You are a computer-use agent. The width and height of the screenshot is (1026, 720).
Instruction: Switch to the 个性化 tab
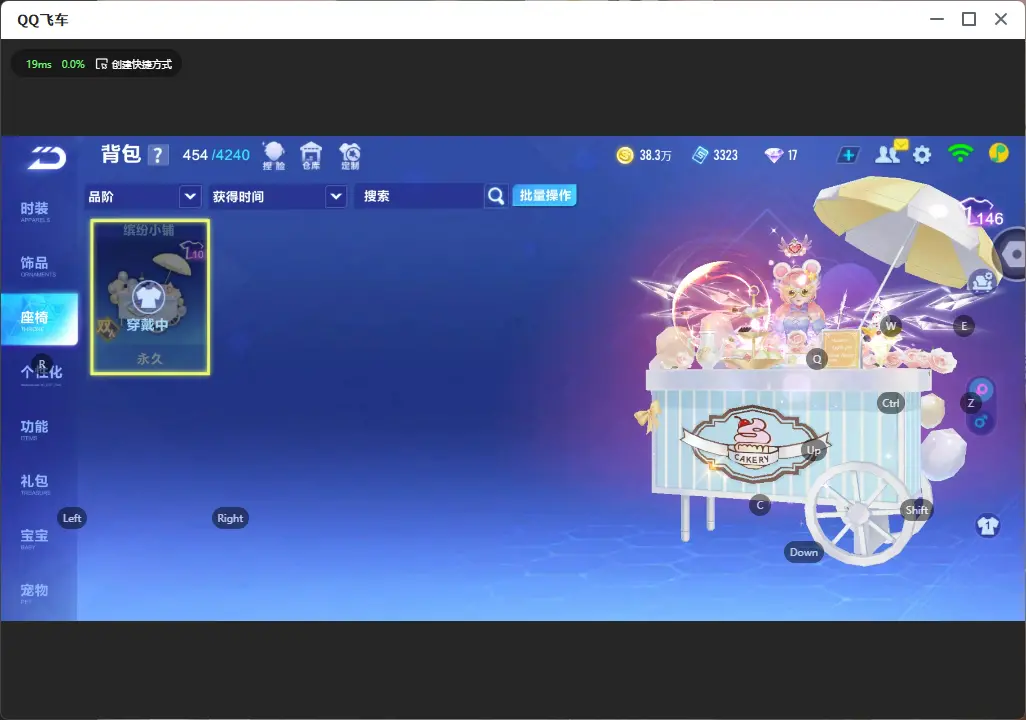41,374
